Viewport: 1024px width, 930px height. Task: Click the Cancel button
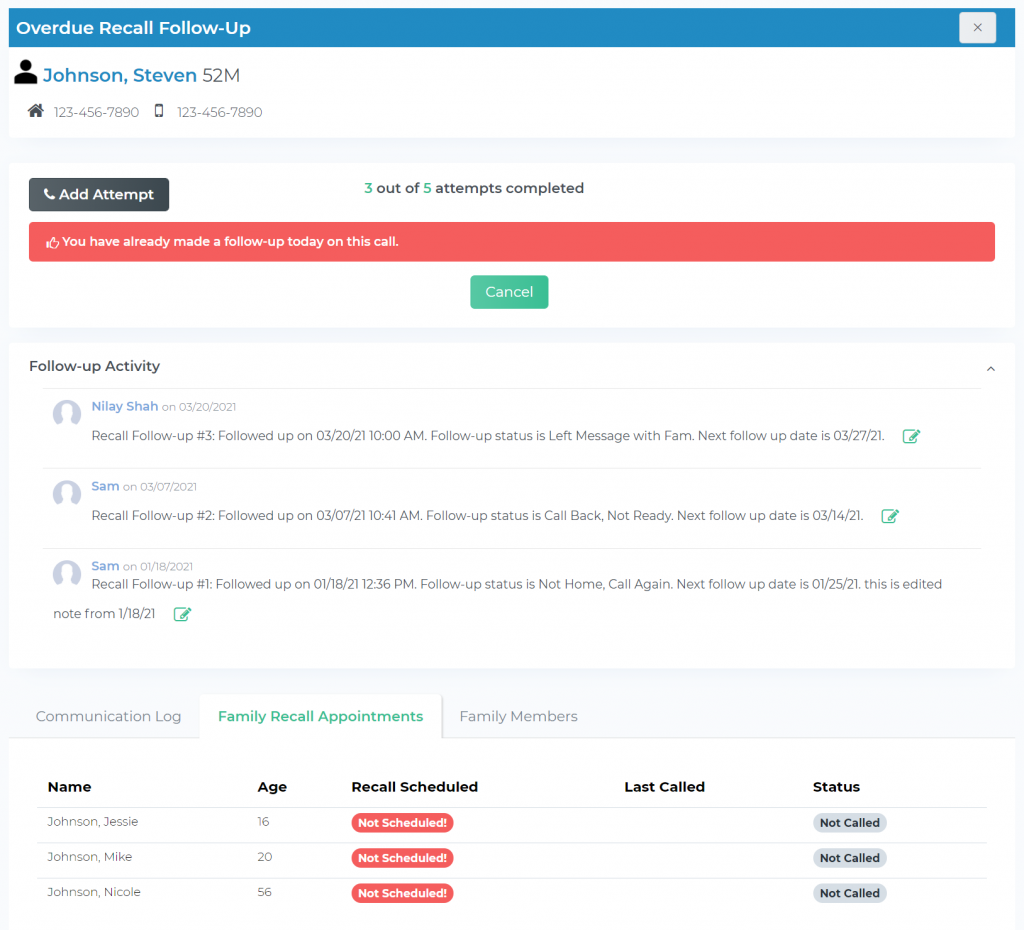click(x=509, y=291)
